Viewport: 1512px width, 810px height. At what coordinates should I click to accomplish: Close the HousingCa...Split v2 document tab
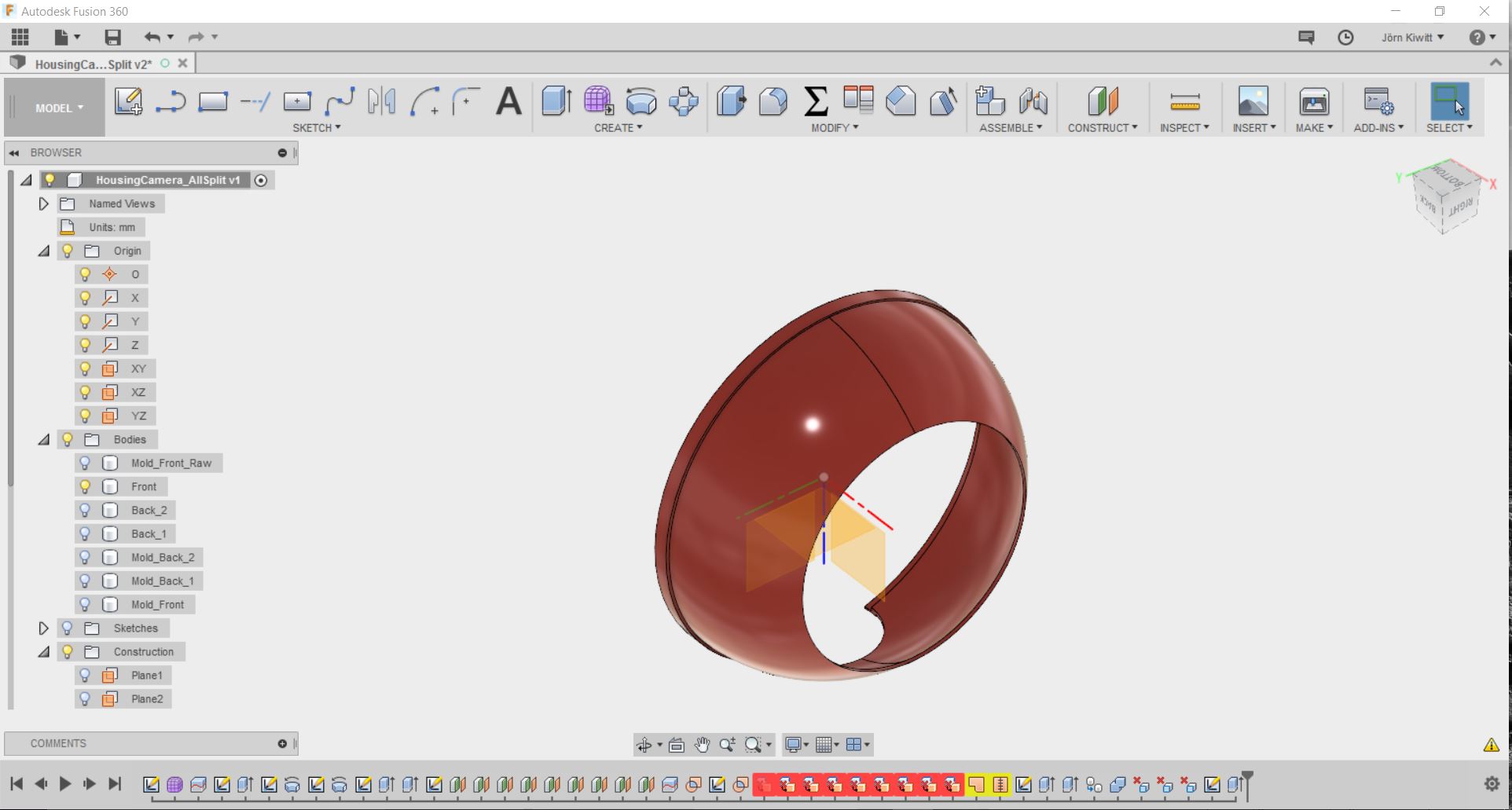[183, 63]
